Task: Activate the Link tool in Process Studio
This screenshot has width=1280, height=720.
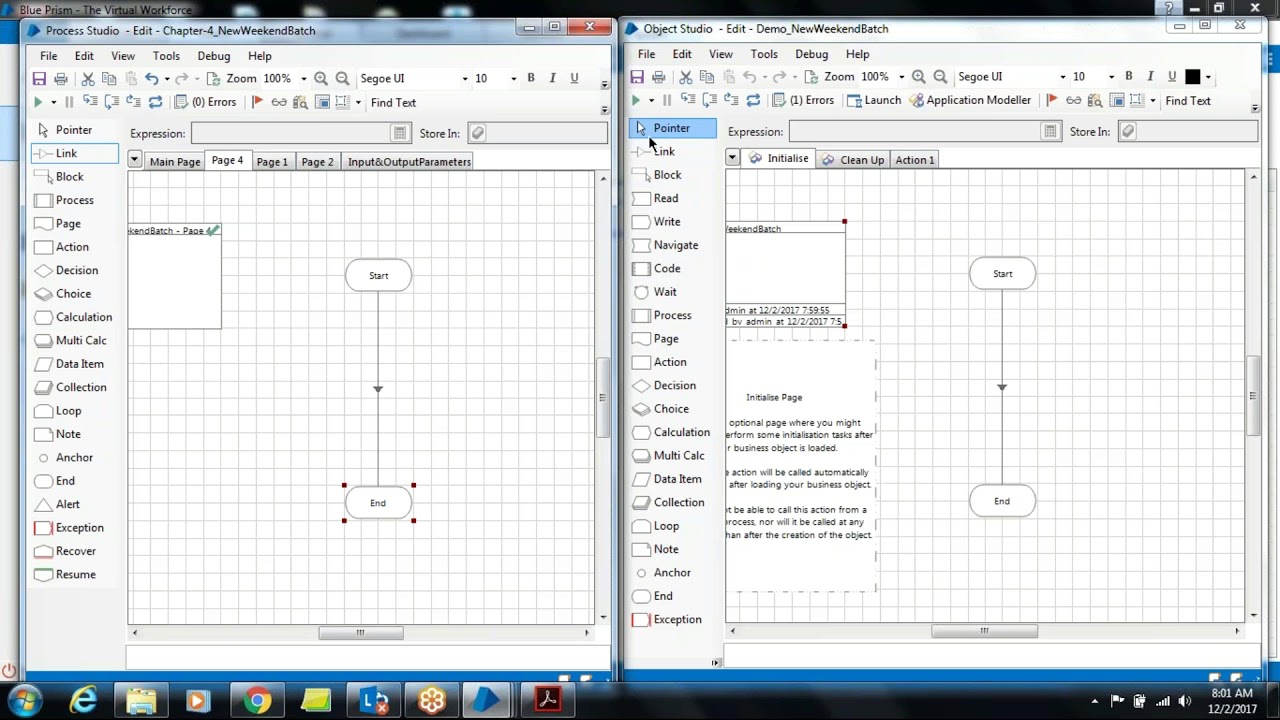Action: pyautogui.click(x=74, y=153)
